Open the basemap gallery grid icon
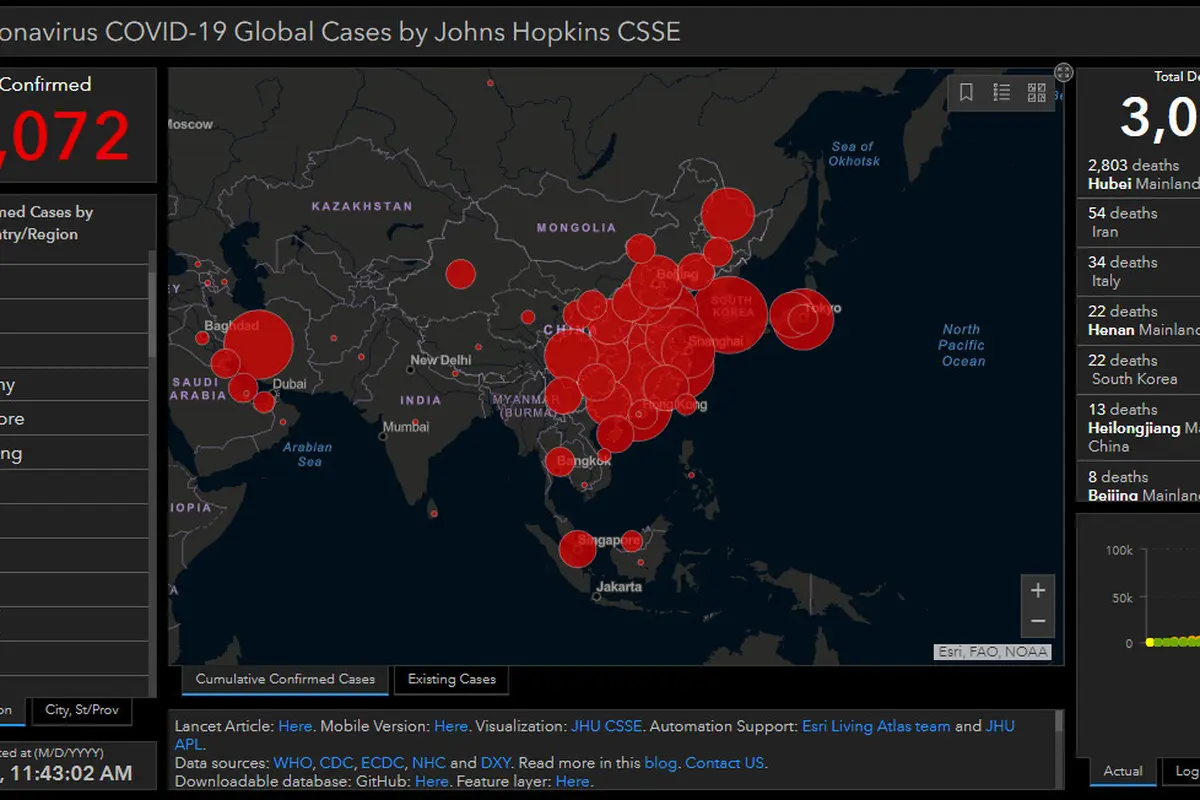Viewport: 1200px width, 800px height. pos(1036,92)
